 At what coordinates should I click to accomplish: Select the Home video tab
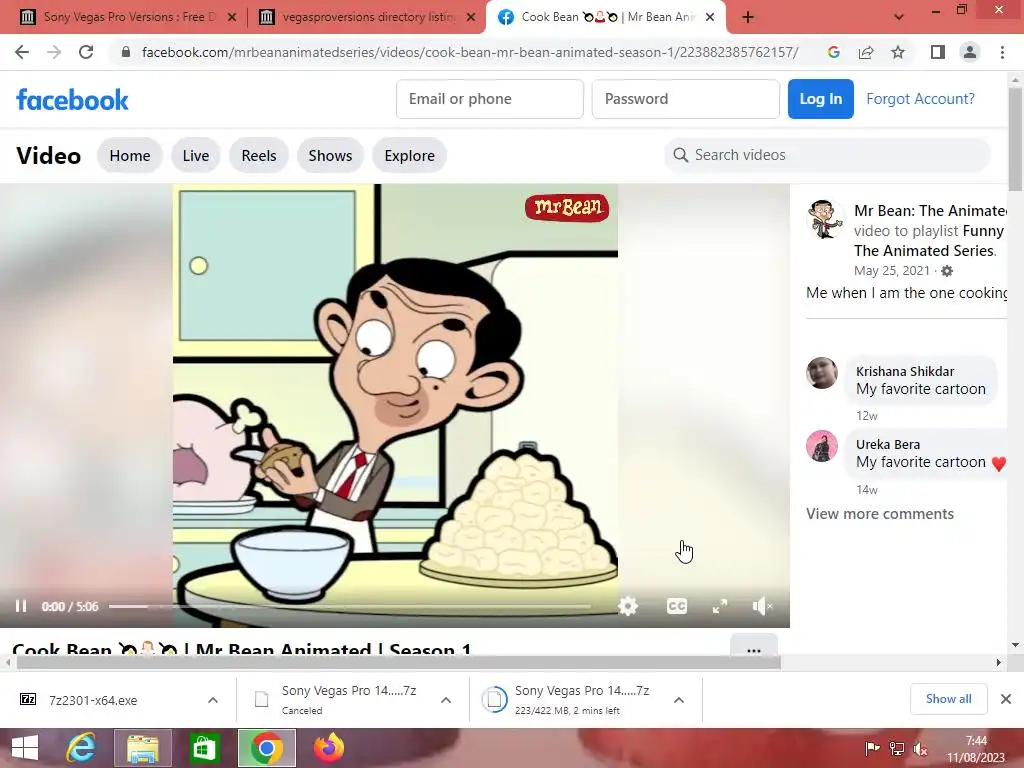[x=130, y=155]
